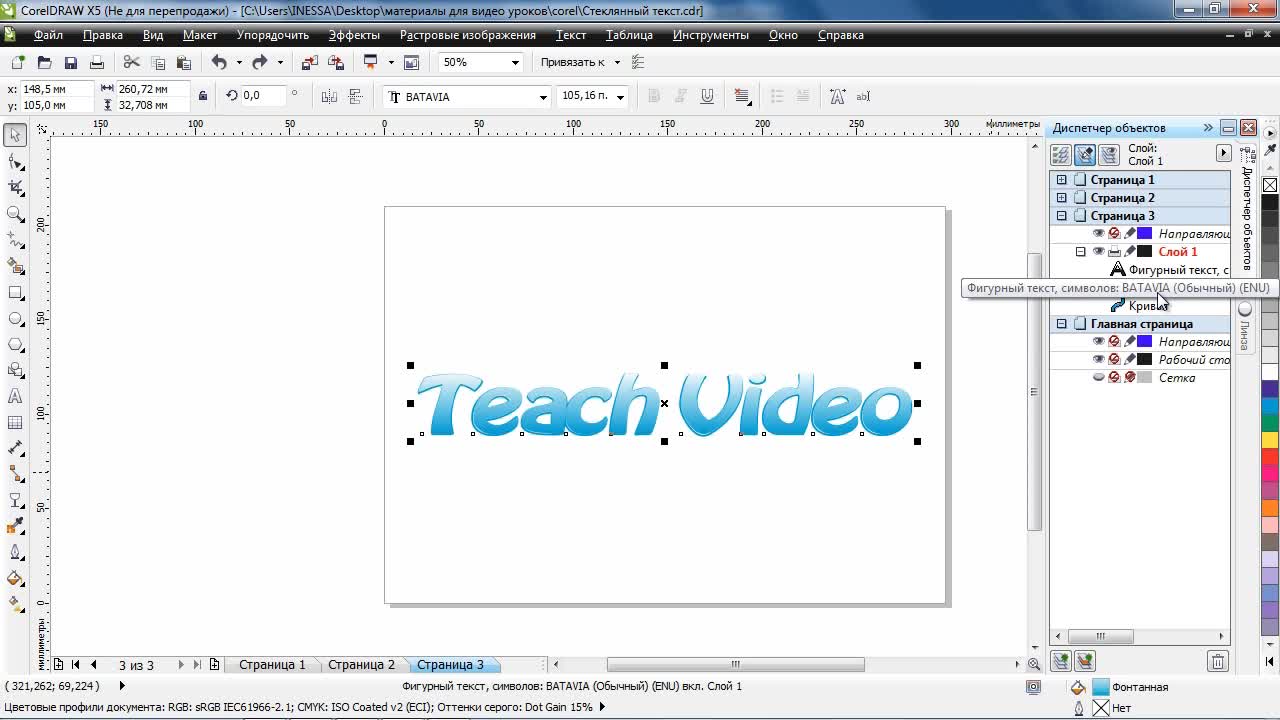
Task: Select the Freehand curve tool
Action: tap(15, 240)
